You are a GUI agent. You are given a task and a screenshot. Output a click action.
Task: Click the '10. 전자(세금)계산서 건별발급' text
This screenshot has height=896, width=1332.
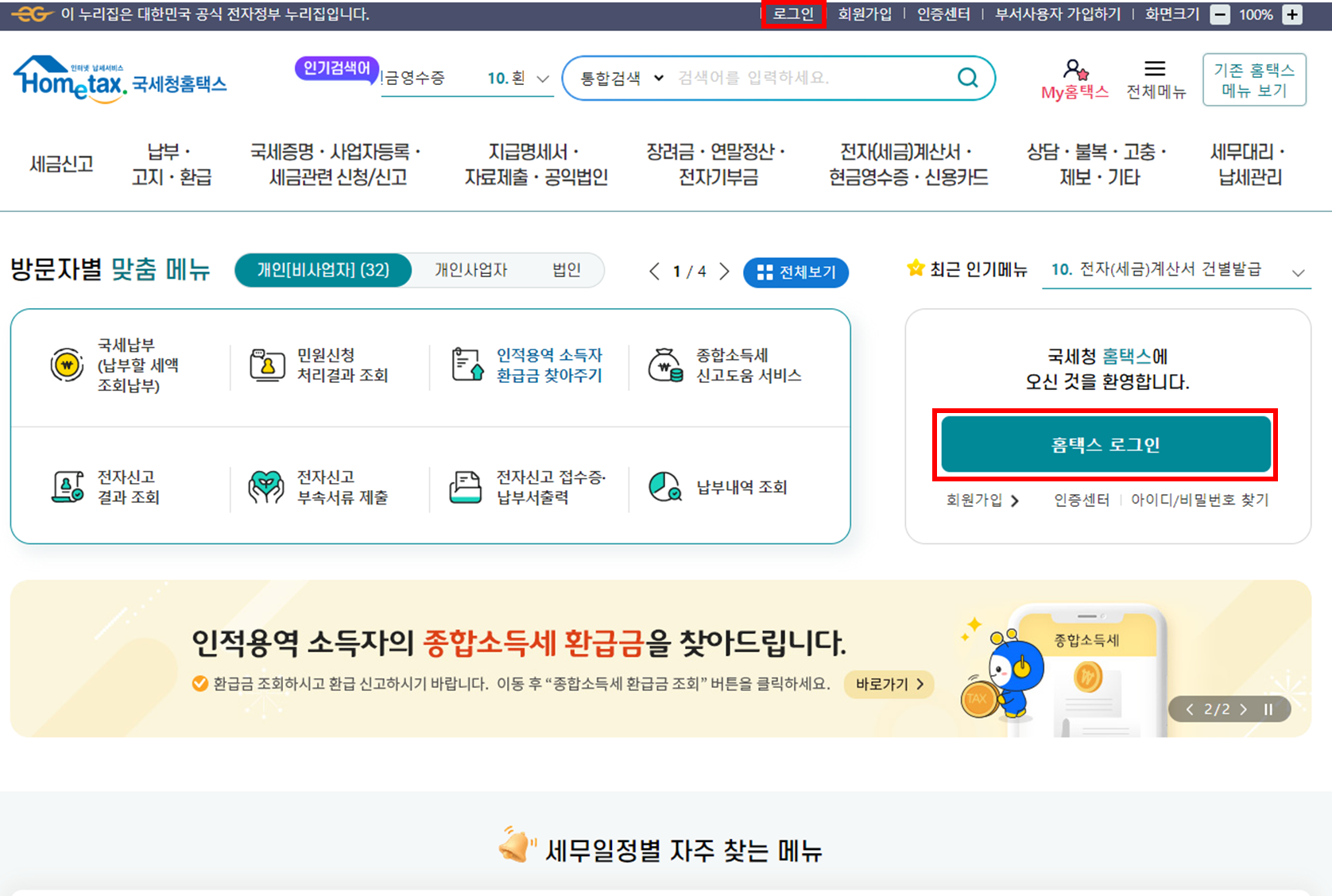click(x=1156, y=269)
